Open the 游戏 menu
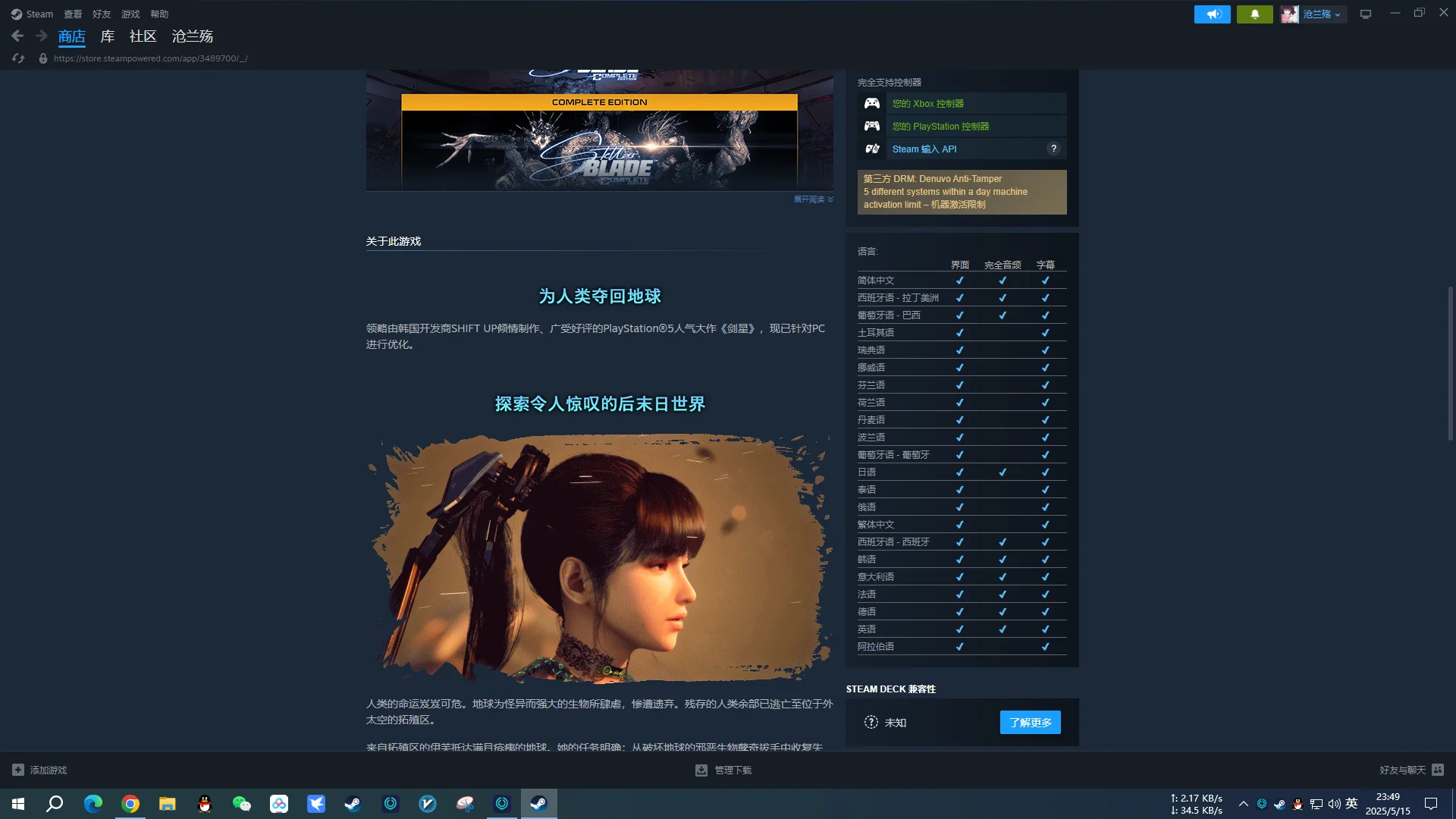Image resolution: width=1456 pixels, height=819 pixels. [x=130, y=14]
